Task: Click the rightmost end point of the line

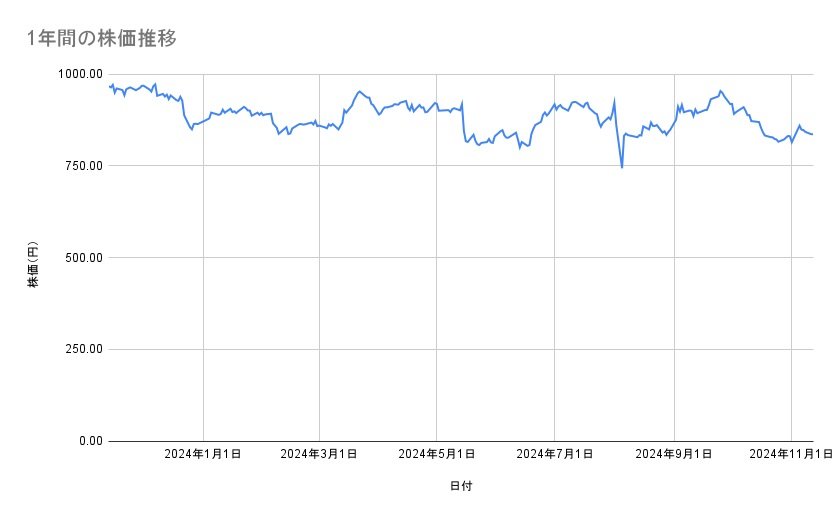Action: pyautogui.click(x=813, y=134)
